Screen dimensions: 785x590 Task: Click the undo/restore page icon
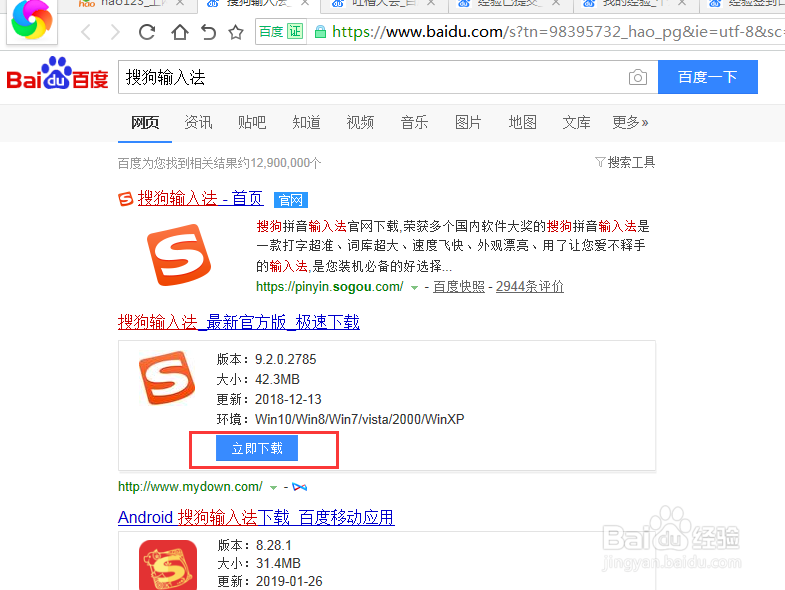click(x=208, y=32)
